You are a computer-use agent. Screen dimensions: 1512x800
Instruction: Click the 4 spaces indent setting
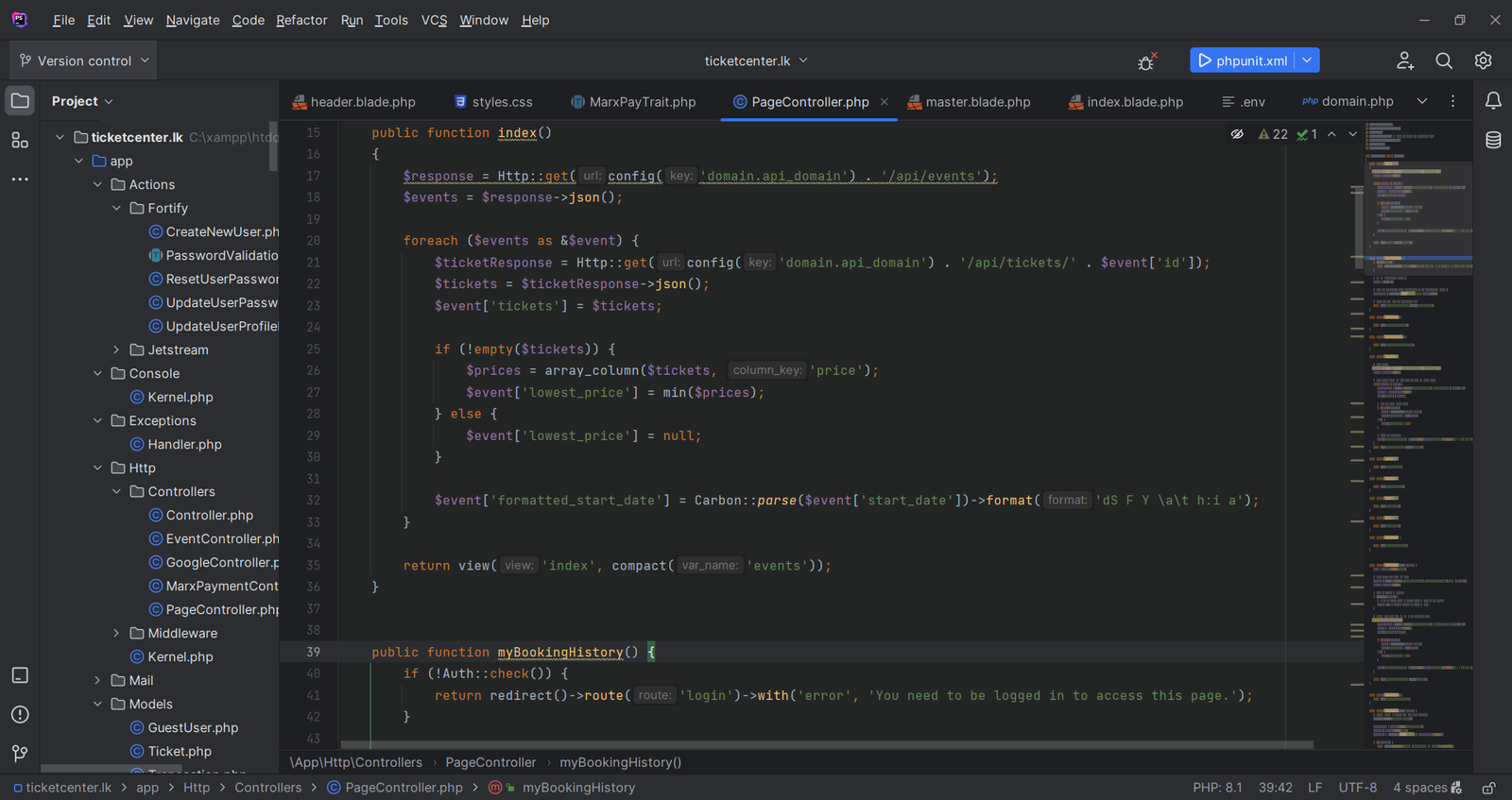coord(1420,788)
